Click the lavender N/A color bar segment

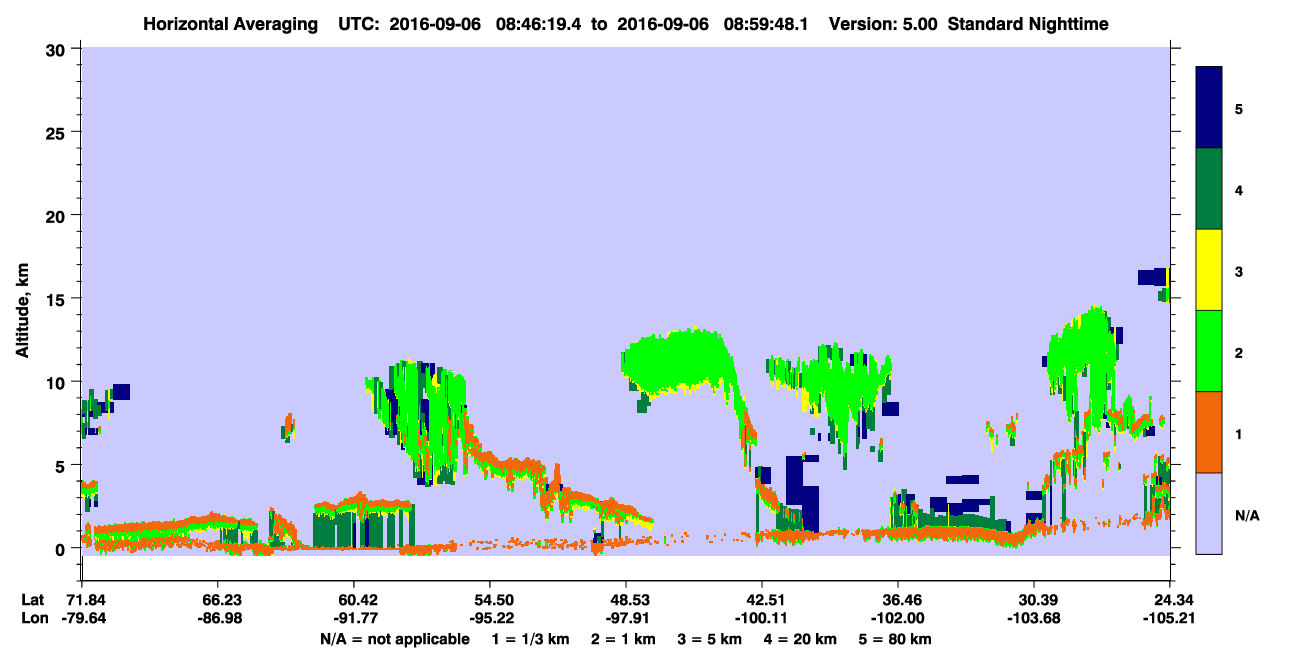pos(1209,513)
